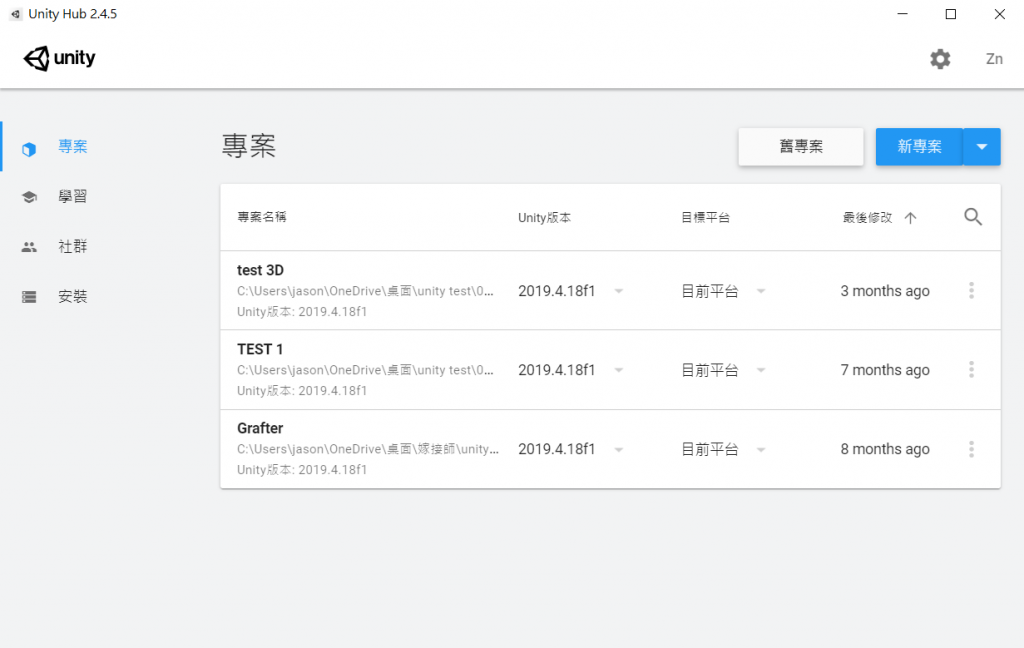Expand the 新專案 dropdown arrow
Image resolution: width=1024 pixels, height=648 pixels.
(x=982, y=146)
